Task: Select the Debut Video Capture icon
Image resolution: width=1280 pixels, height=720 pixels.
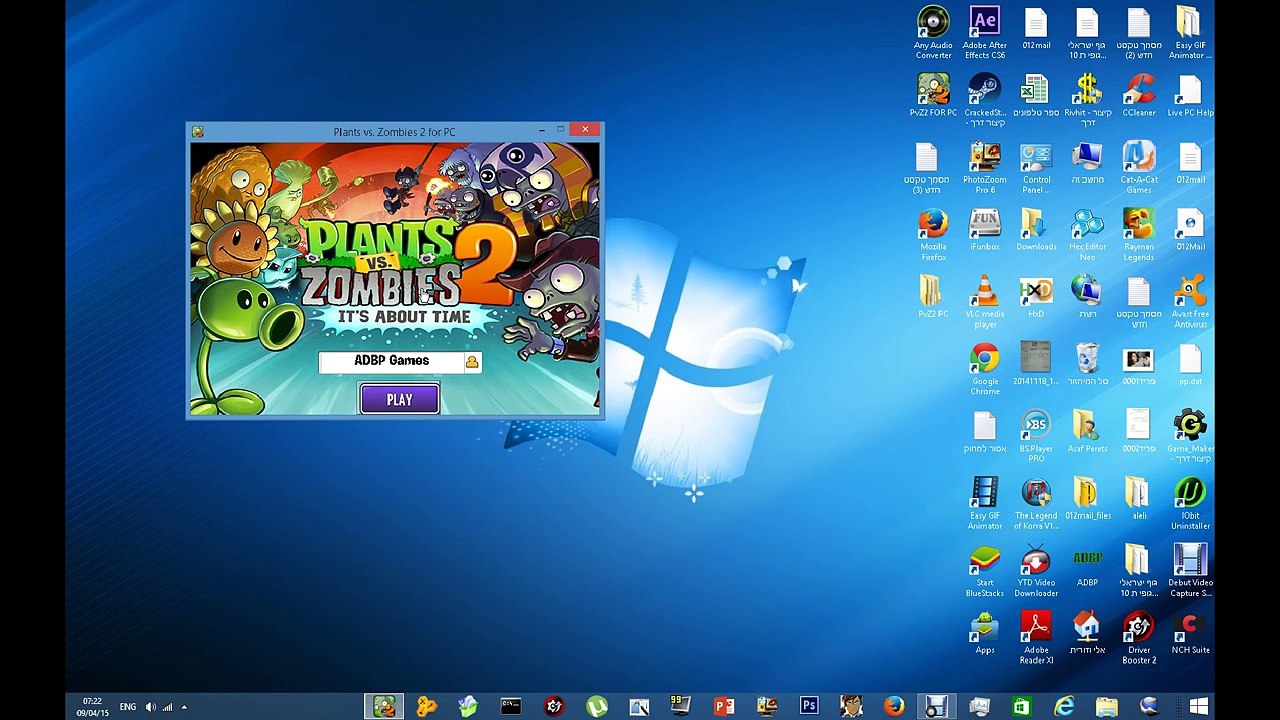Action: pyautogui.click(x=1190, y=570)
